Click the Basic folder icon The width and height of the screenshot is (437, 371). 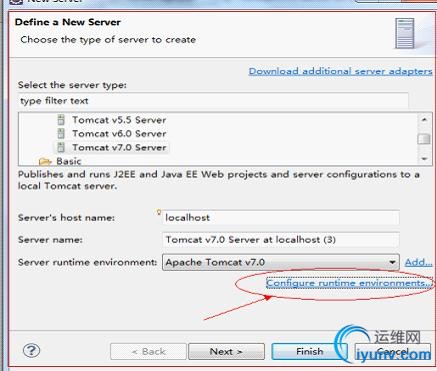pos(45,162)
